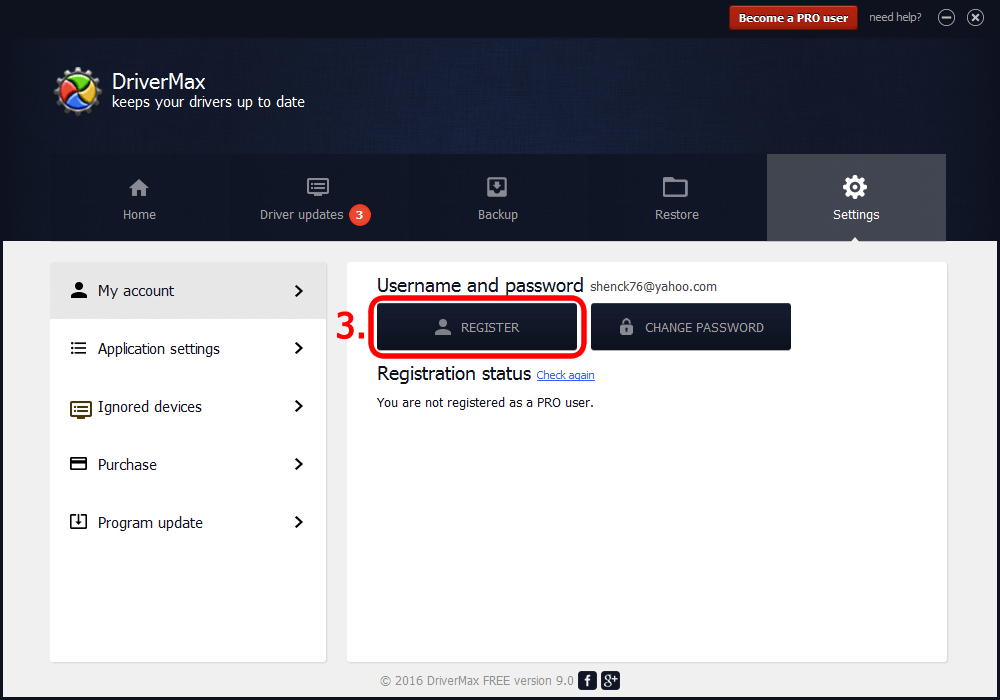Click the red badge showing 3 updates
1000x700 pixels.
[x=360, y=215]
